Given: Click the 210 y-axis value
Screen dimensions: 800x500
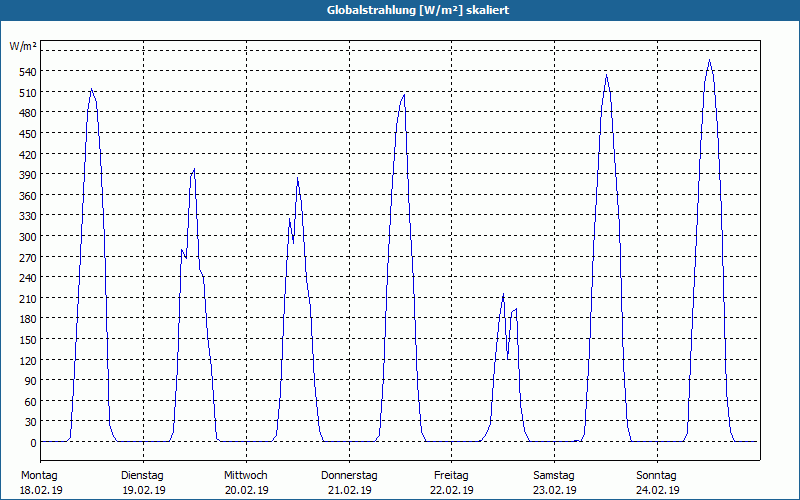Looking at the screenshot, I should [x=28, y=299].
